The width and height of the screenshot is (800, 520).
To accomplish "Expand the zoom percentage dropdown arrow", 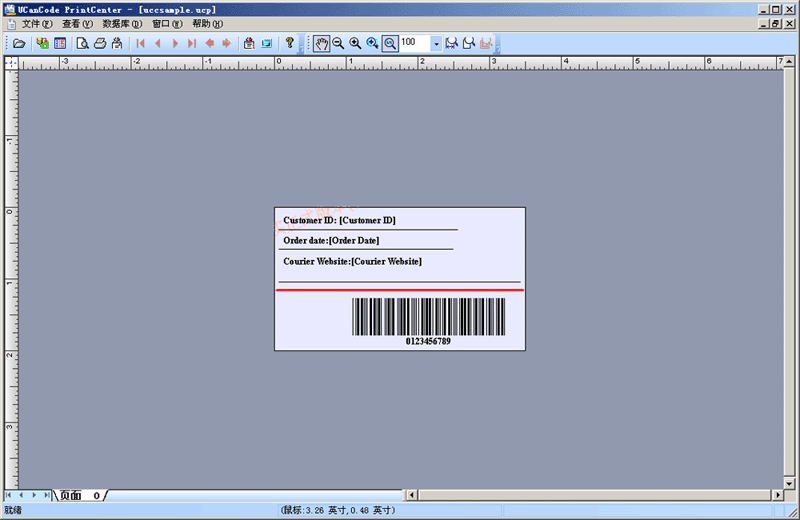I will click(x=436, y=43).
